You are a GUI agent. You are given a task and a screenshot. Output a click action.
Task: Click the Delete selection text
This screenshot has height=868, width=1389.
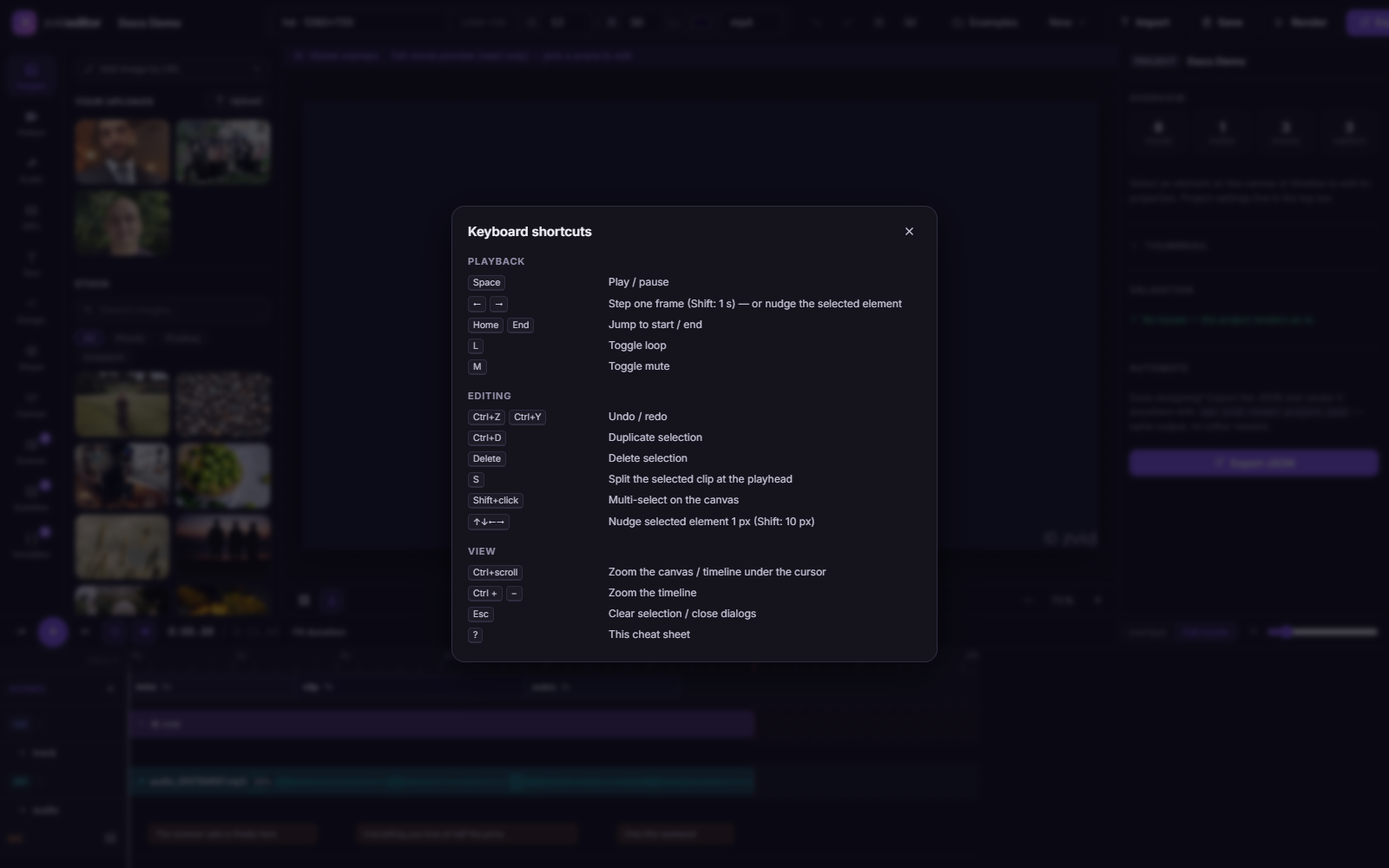tap(648, 458)
